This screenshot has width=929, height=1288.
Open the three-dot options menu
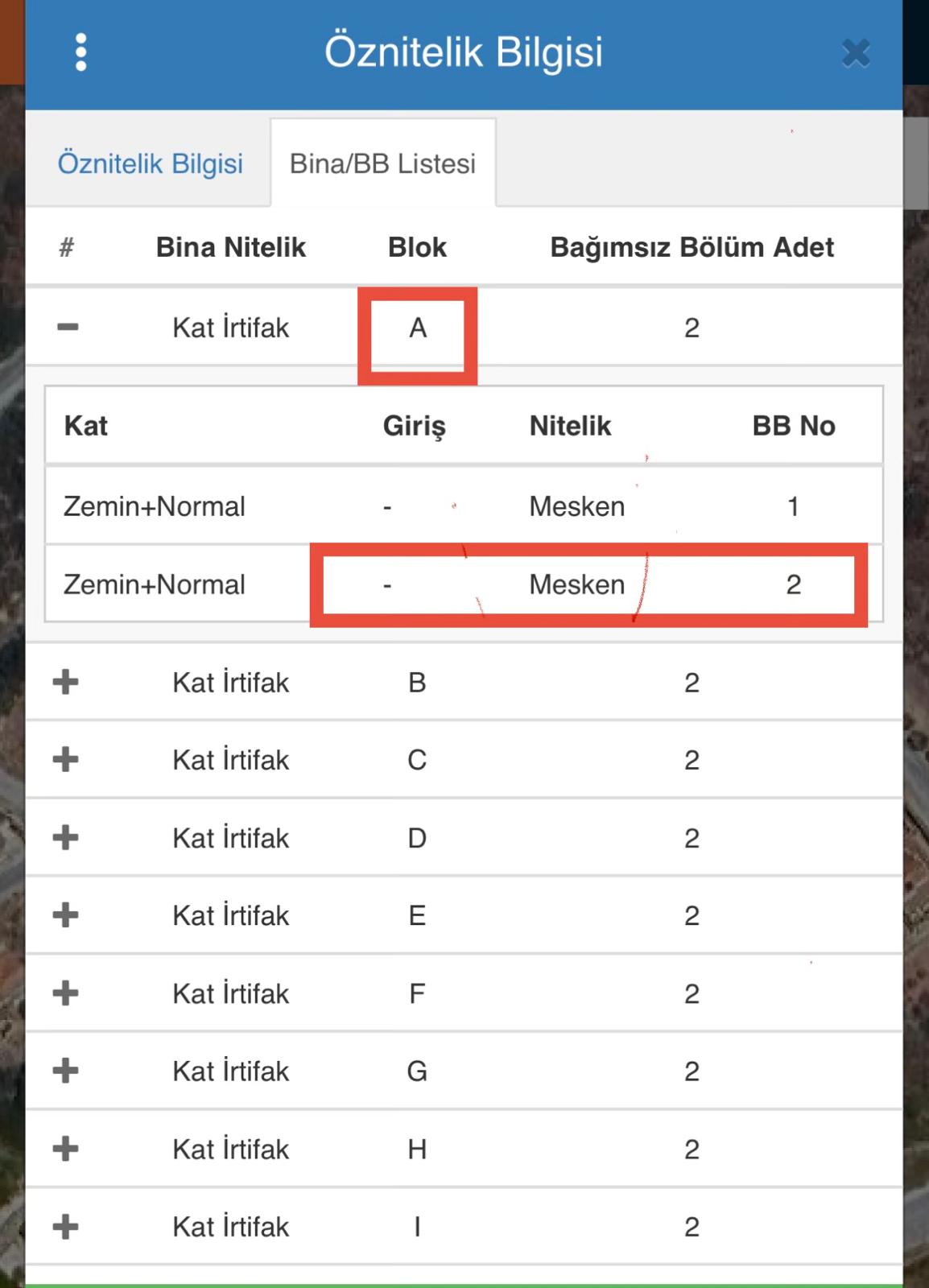pyautogui.click(x=80, y=52)
